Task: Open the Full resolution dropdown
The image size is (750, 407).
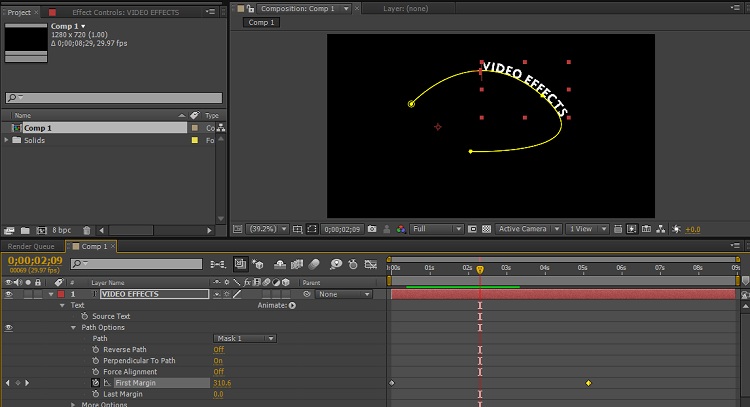Action: 437,229
